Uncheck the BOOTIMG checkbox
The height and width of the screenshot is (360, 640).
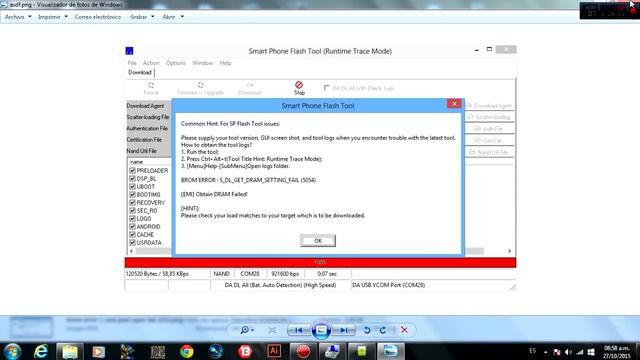(x=132, y=194)
